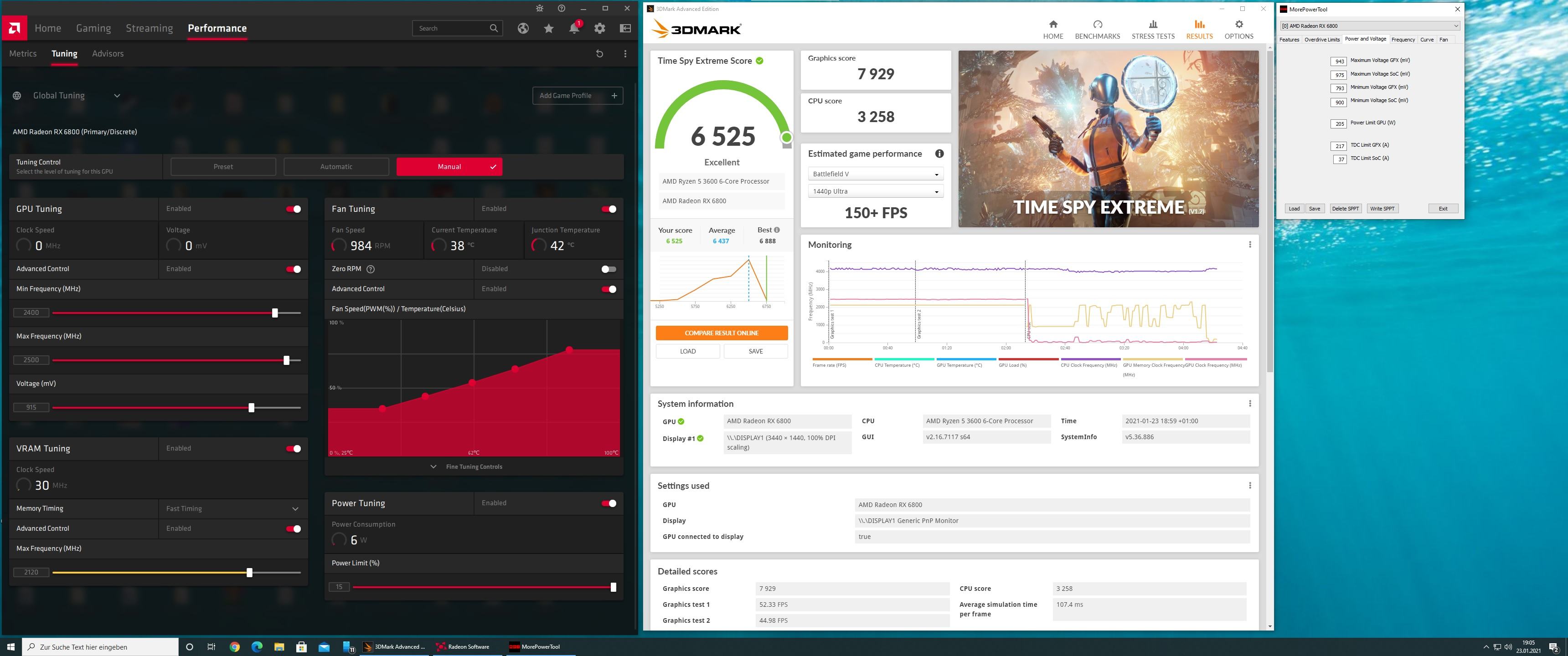This screenshot has height=656, width=1568.
Task: Open Advisors sub-tab
Action: click(x=108, y=54)
